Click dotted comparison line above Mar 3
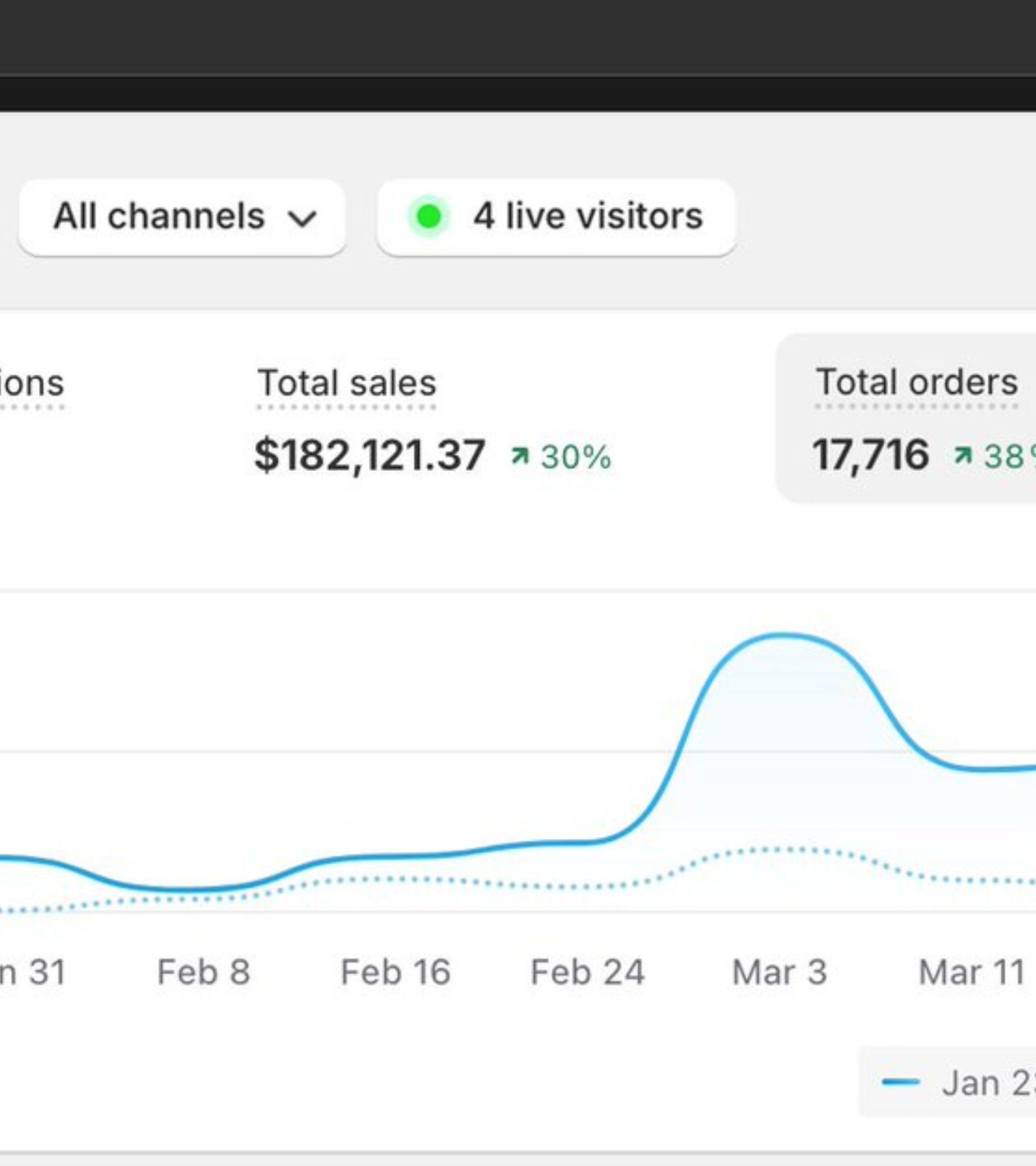This screenshot has width=1036, height=1166. pyautogui.click(x=780, y=849)
